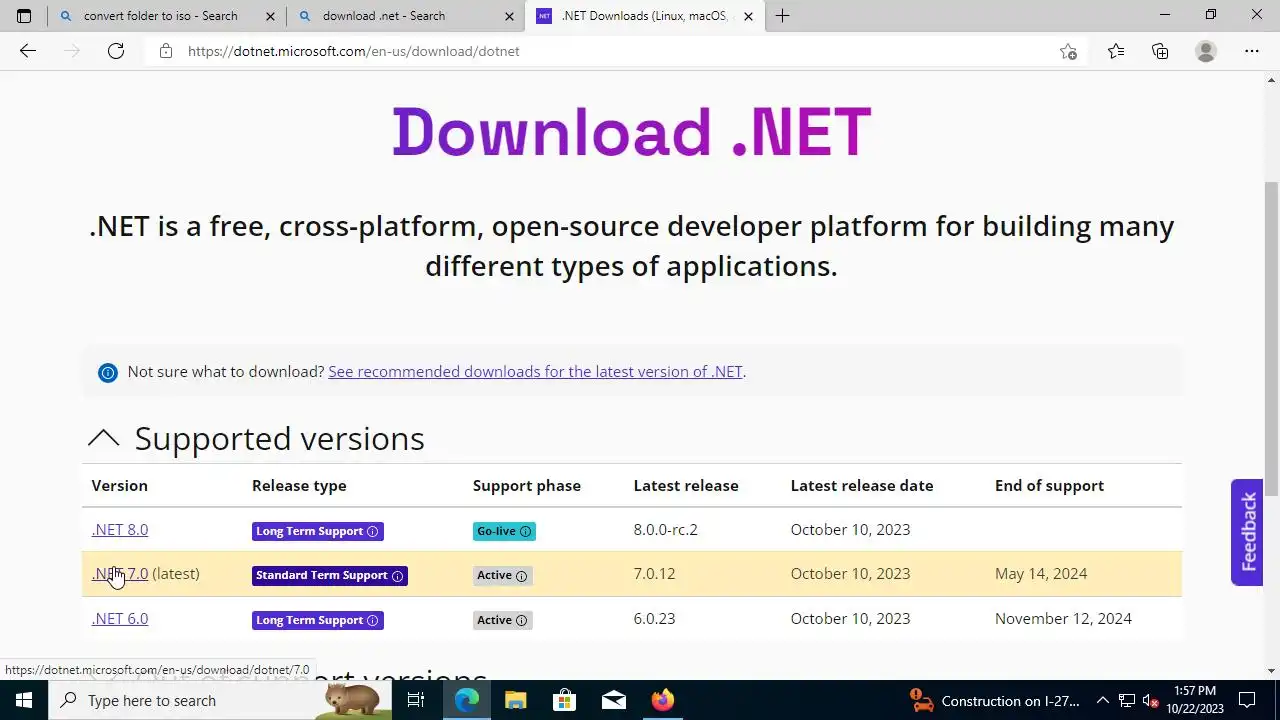The width and height of the screenshot is (1280, 720).
Task: Open the Favorites list
Action: (x=1116, y=51)
